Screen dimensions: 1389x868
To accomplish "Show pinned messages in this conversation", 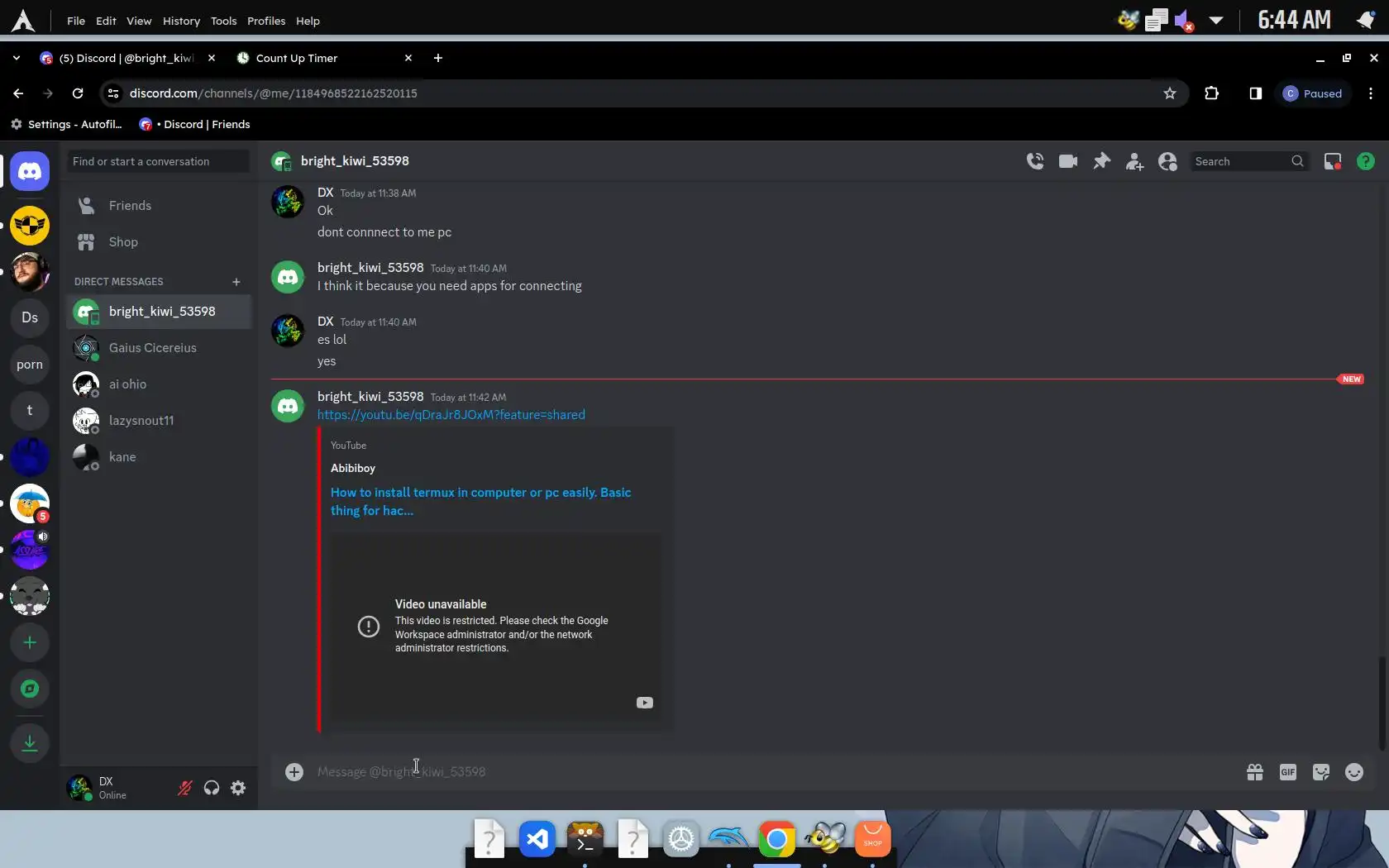I will pyautogui.click(x=1101, y=161).
